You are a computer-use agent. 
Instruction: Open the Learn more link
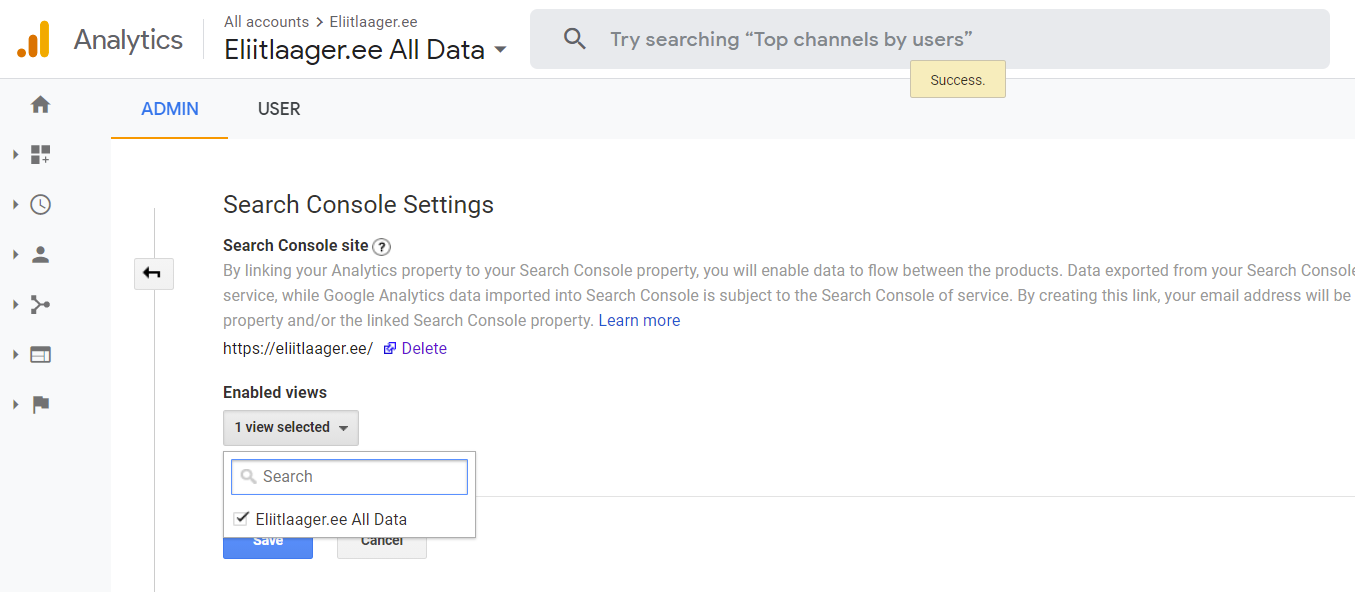[639, 321]
